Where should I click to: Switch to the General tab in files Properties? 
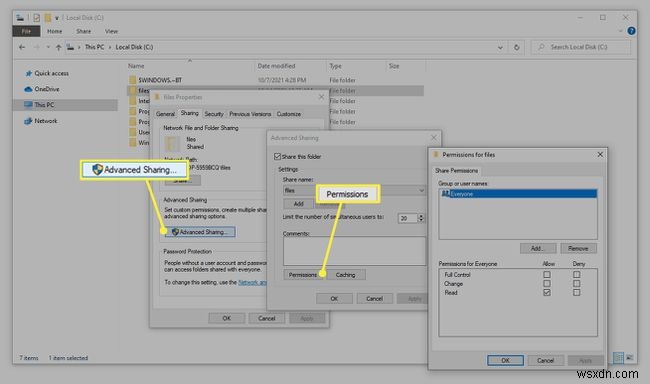pyautogui.click(x=165, y=114)
